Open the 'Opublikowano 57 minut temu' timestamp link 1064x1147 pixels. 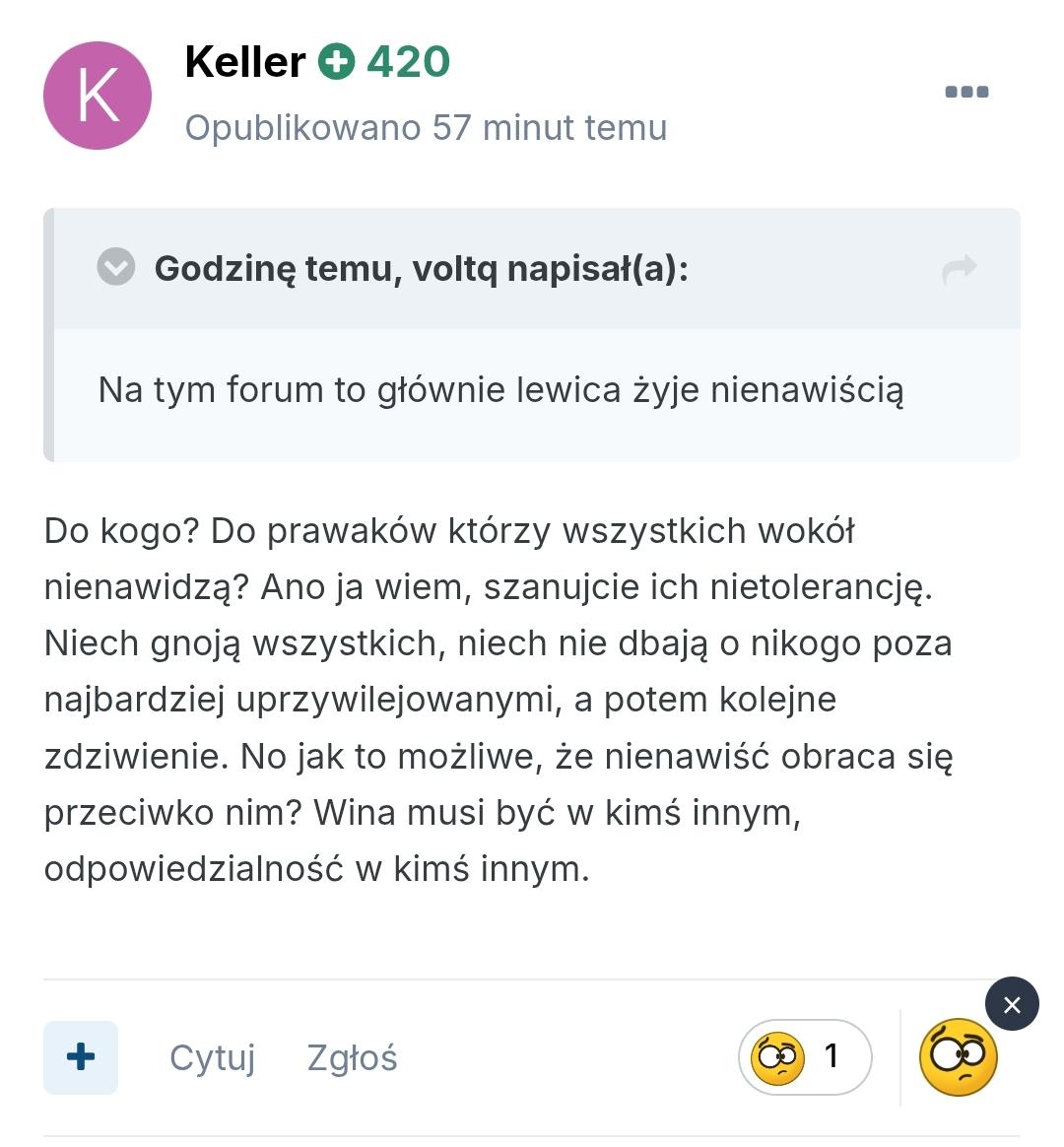coord(426,128)
